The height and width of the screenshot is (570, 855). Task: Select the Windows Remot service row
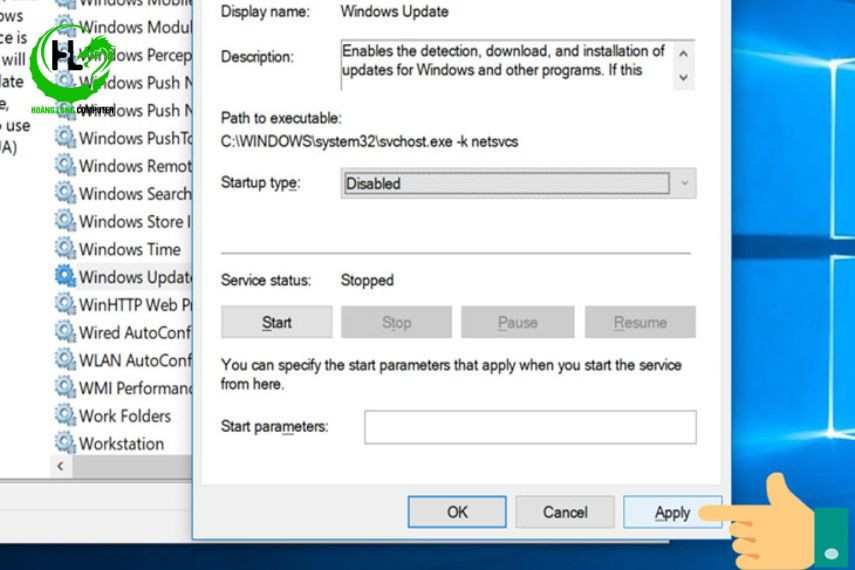click(x=123, y=166)
